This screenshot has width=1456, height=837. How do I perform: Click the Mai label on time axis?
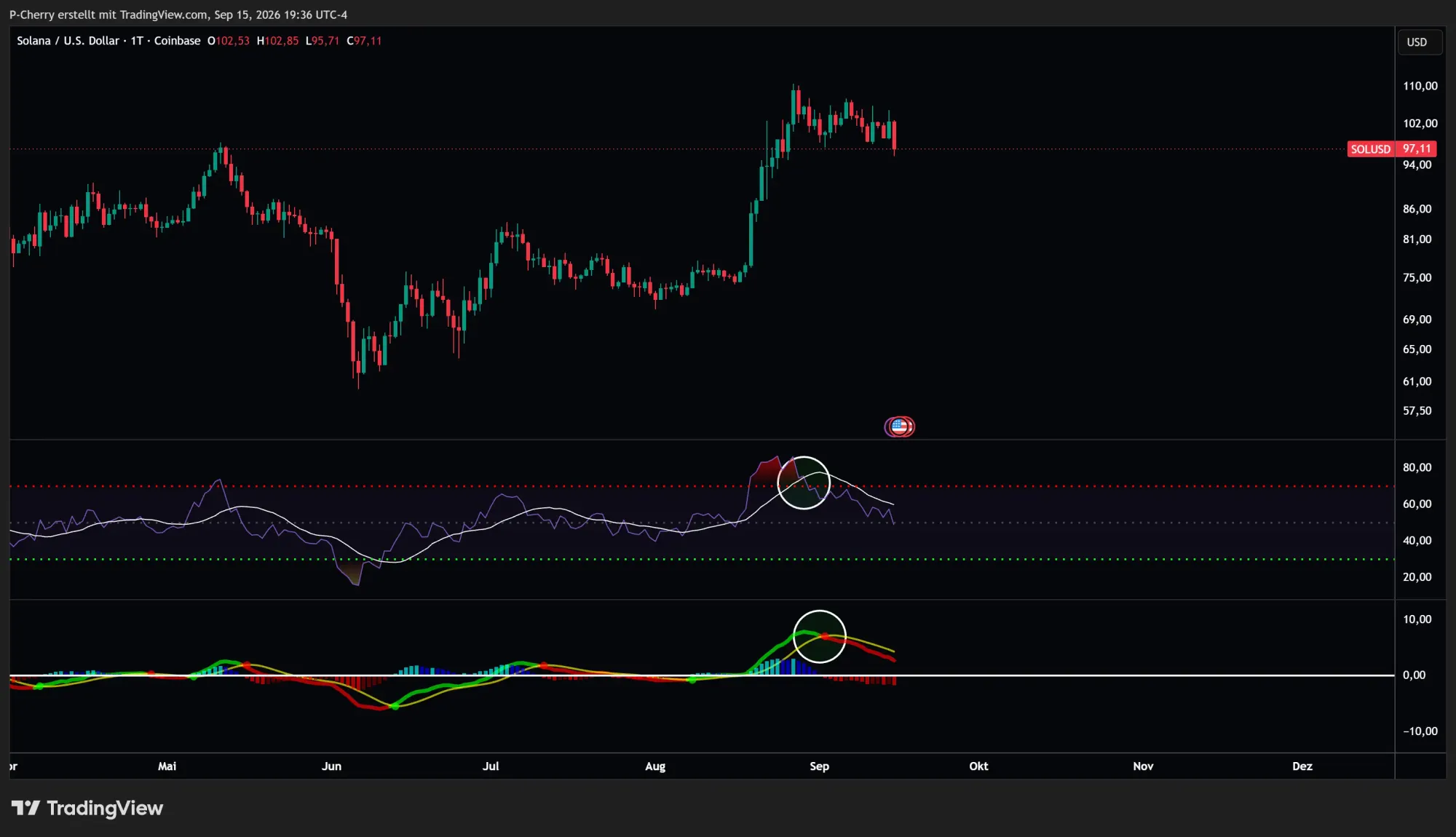[167, 766]
